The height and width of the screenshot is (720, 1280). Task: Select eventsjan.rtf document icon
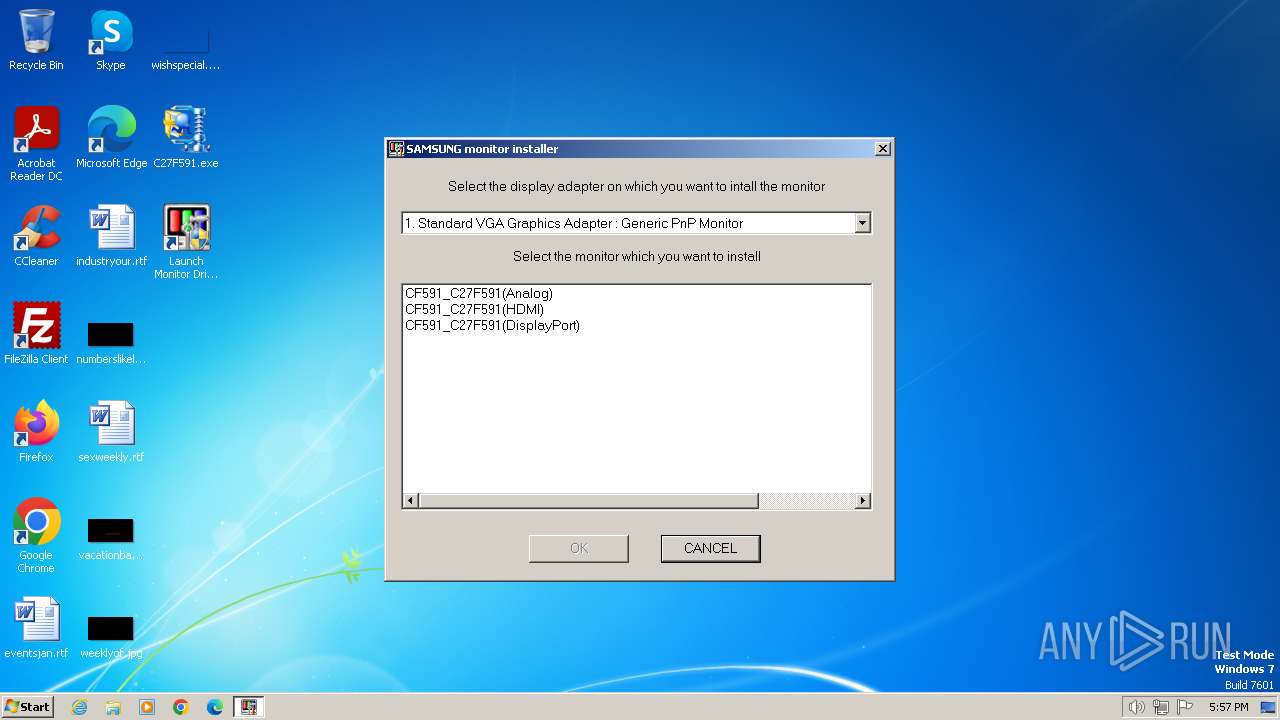(x=36, y=627)
